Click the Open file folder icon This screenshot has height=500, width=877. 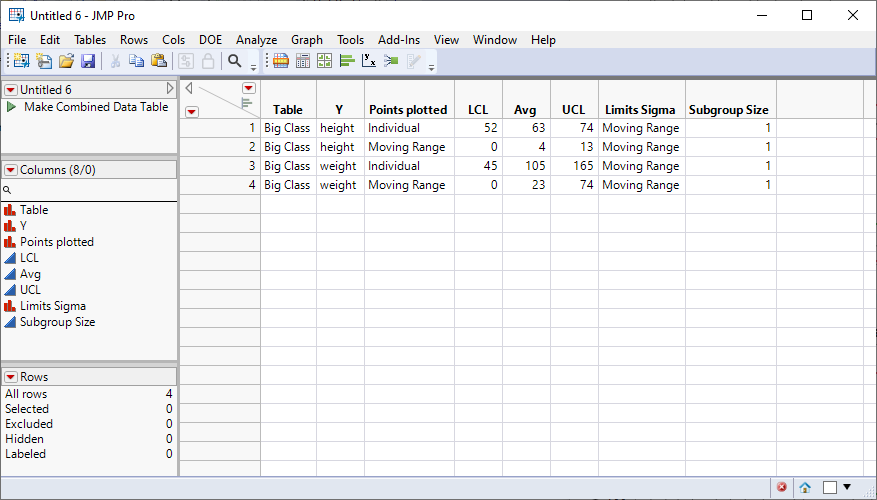click(x=66, y=61)
